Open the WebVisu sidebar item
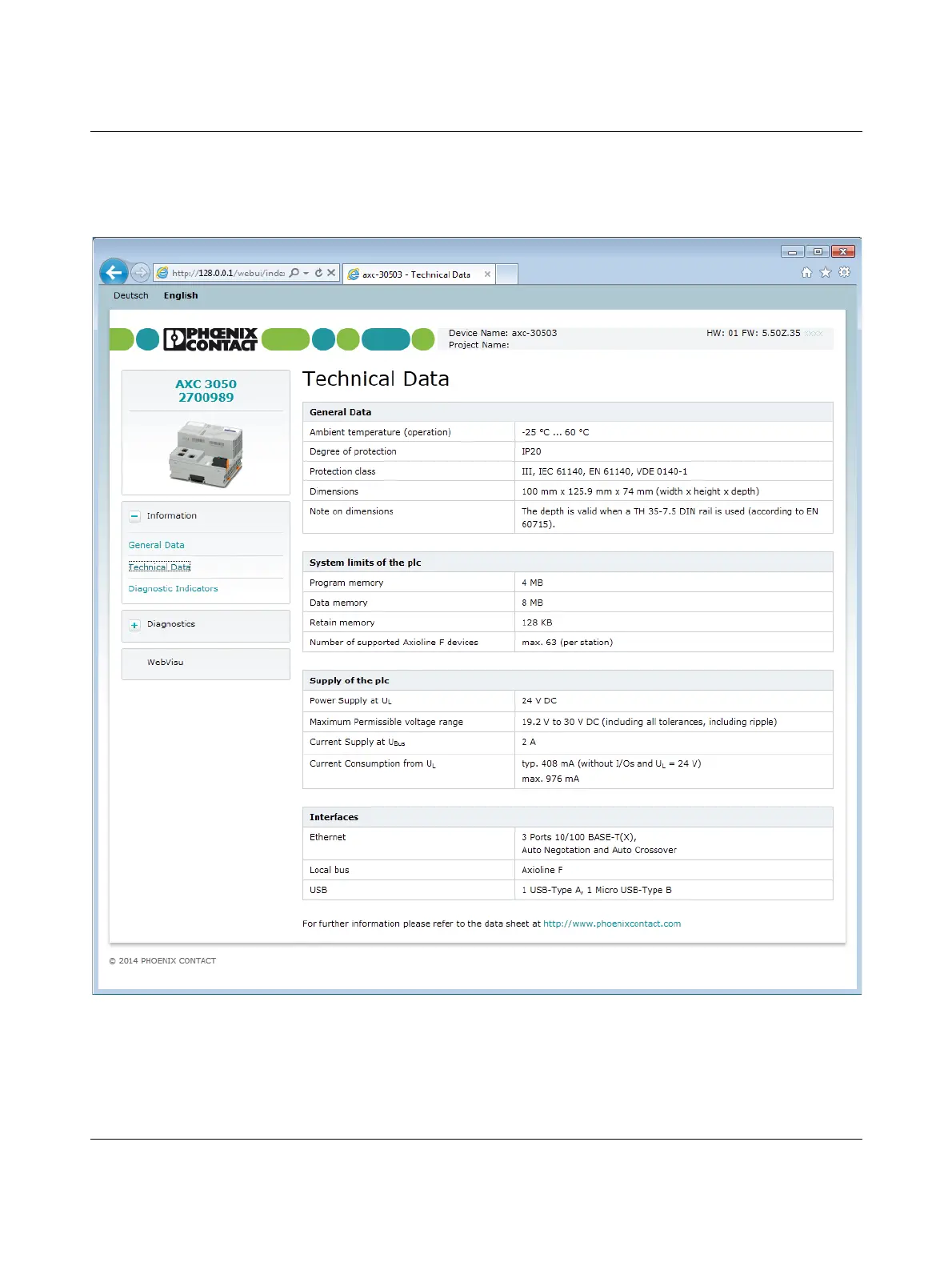Screen dimensions: 952x1266 tap(165, 663)
